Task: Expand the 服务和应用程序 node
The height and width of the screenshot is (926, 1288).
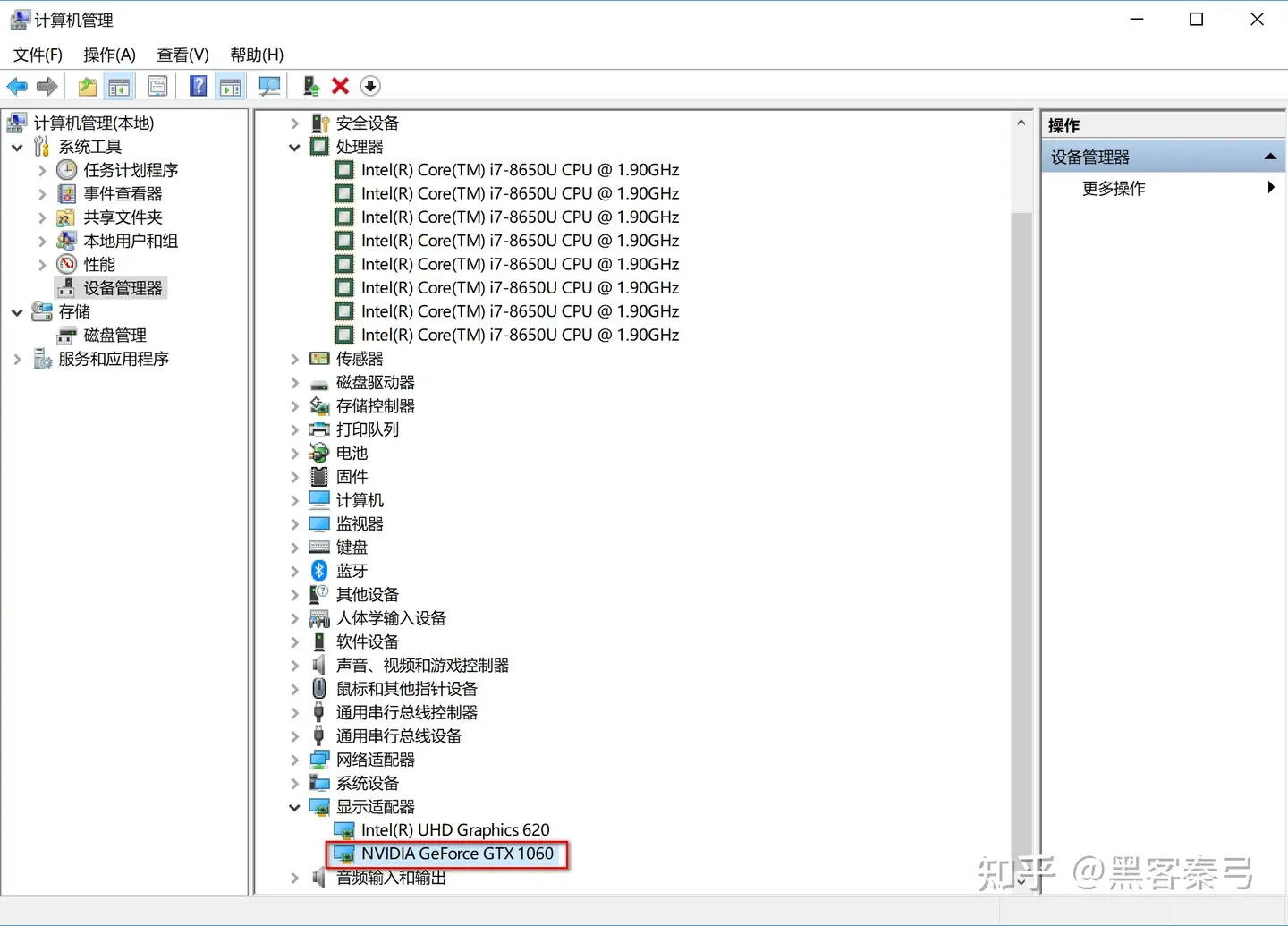Action: [17, 359]
